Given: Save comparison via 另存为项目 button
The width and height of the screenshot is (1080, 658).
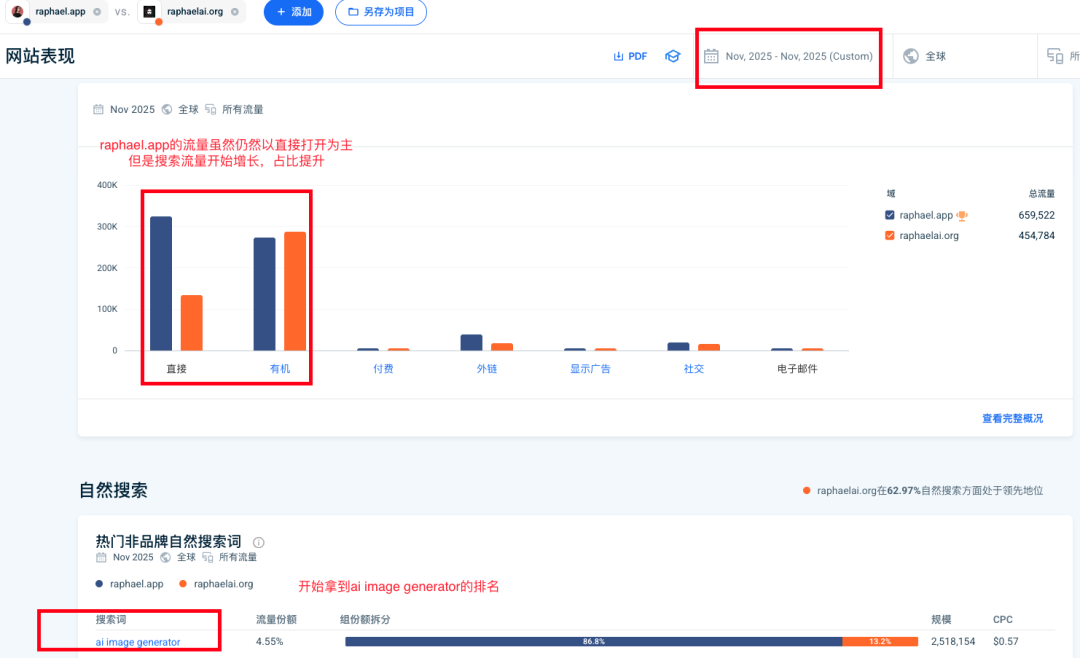Looking at the screenshot, I should (x=381, y=12).
